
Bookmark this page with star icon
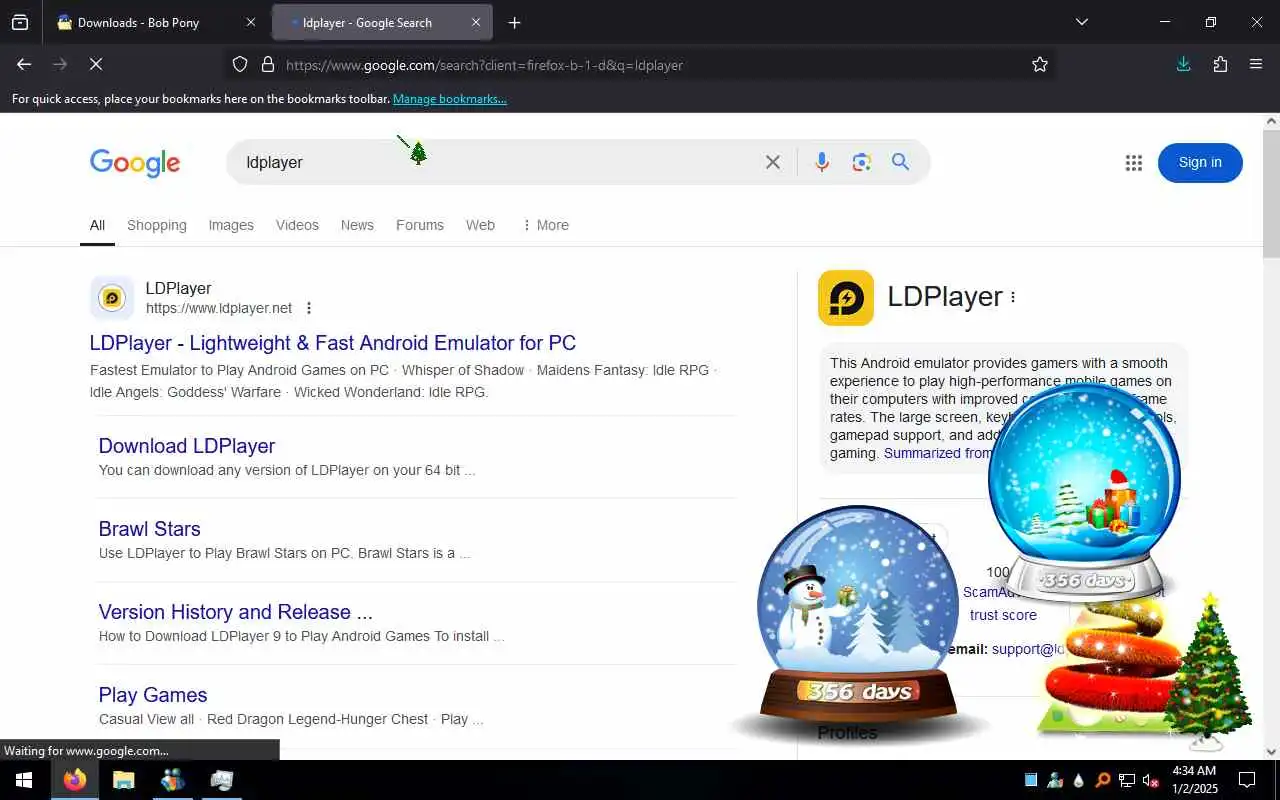pos(1040,64)
